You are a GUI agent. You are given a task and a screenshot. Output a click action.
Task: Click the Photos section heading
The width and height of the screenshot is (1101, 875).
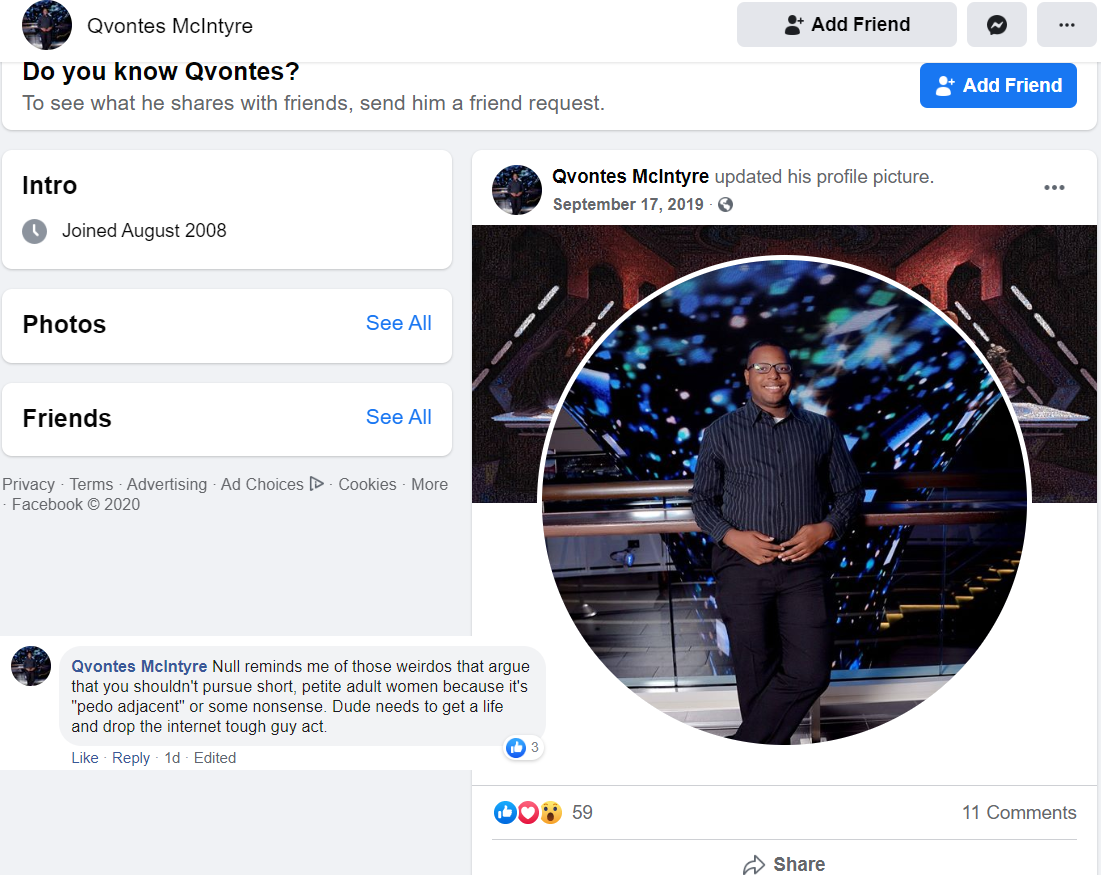click(x=64, y=324)
